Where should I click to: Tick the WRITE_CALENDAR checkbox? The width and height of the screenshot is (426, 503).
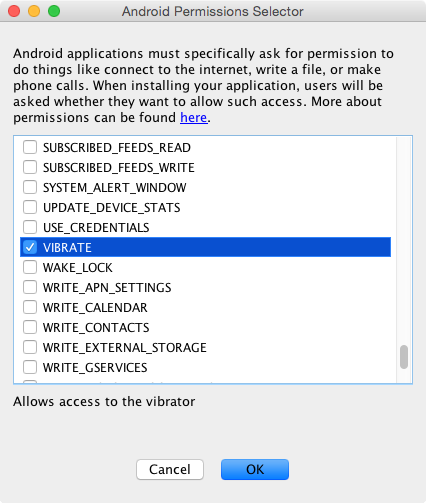point(30,307)
